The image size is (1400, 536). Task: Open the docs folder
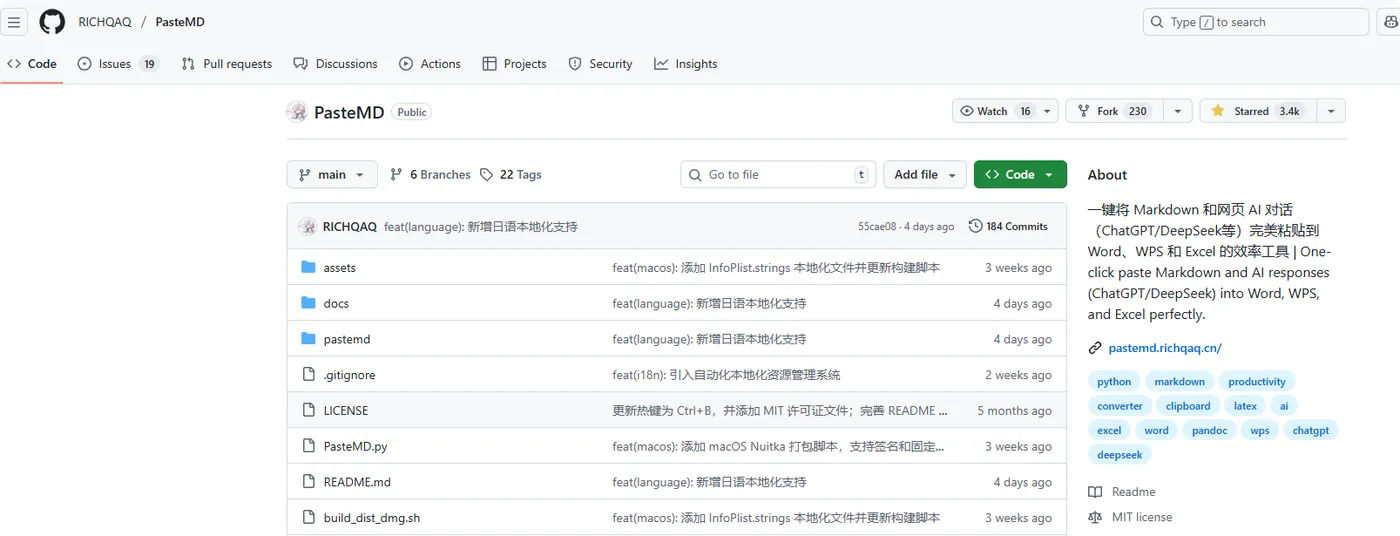(336, 303)
